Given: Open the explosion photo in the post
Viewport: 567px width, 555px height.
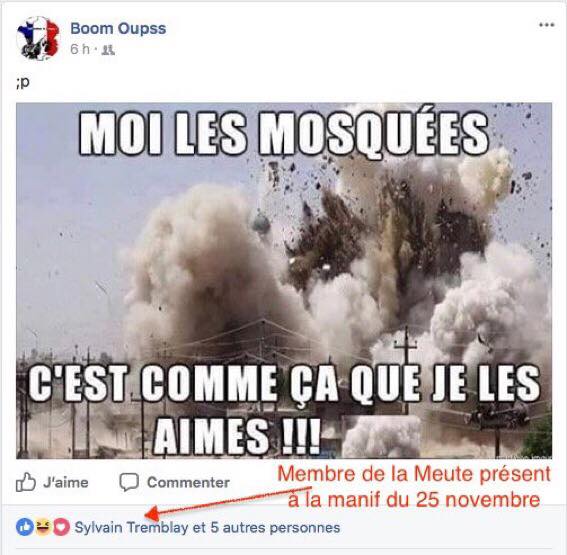Looking at the screenshot, I should pyautogui.click(x=284, y=281).
